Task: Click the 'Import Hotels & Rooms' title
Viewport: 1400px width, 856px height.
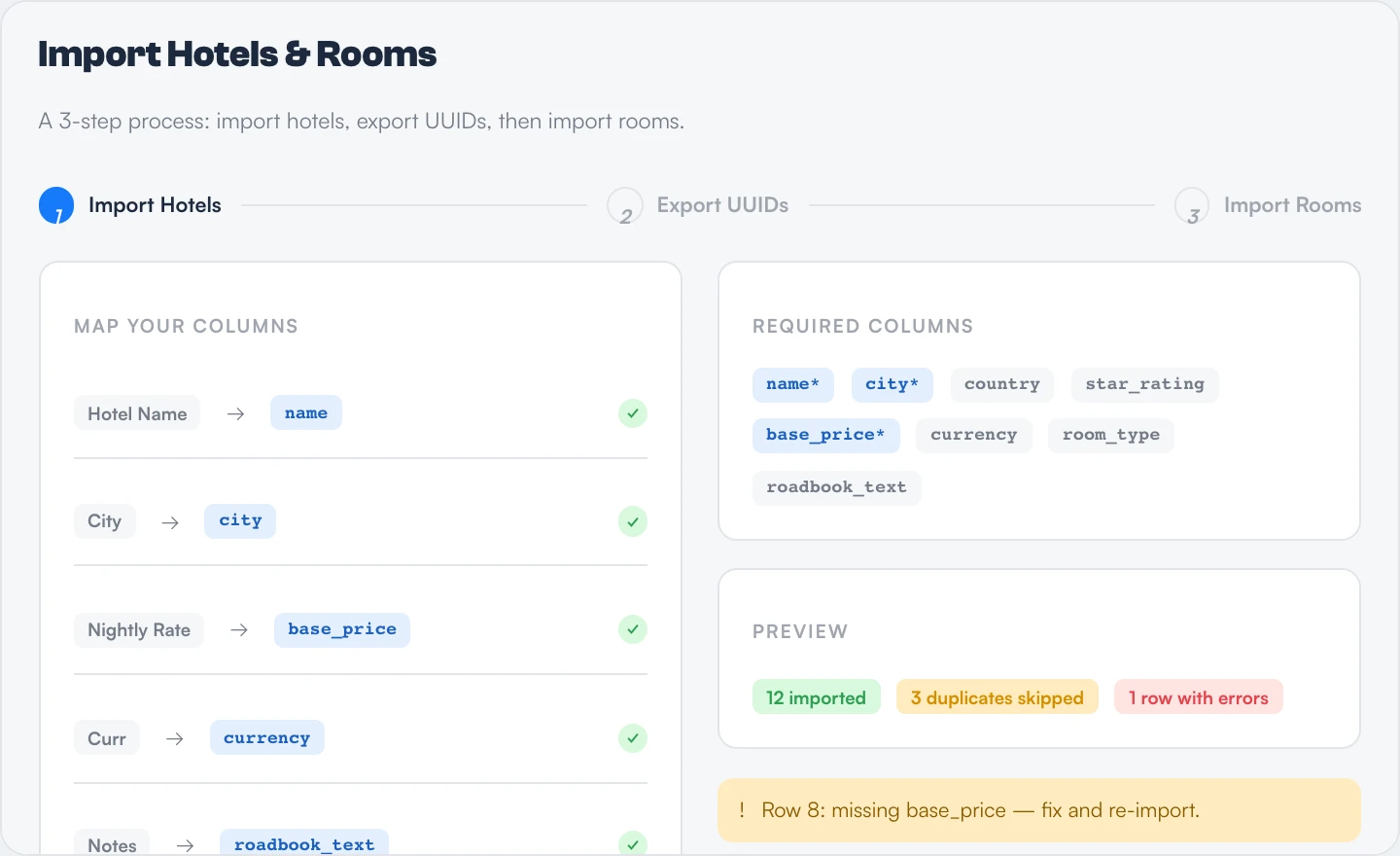Action: [237, 54]
